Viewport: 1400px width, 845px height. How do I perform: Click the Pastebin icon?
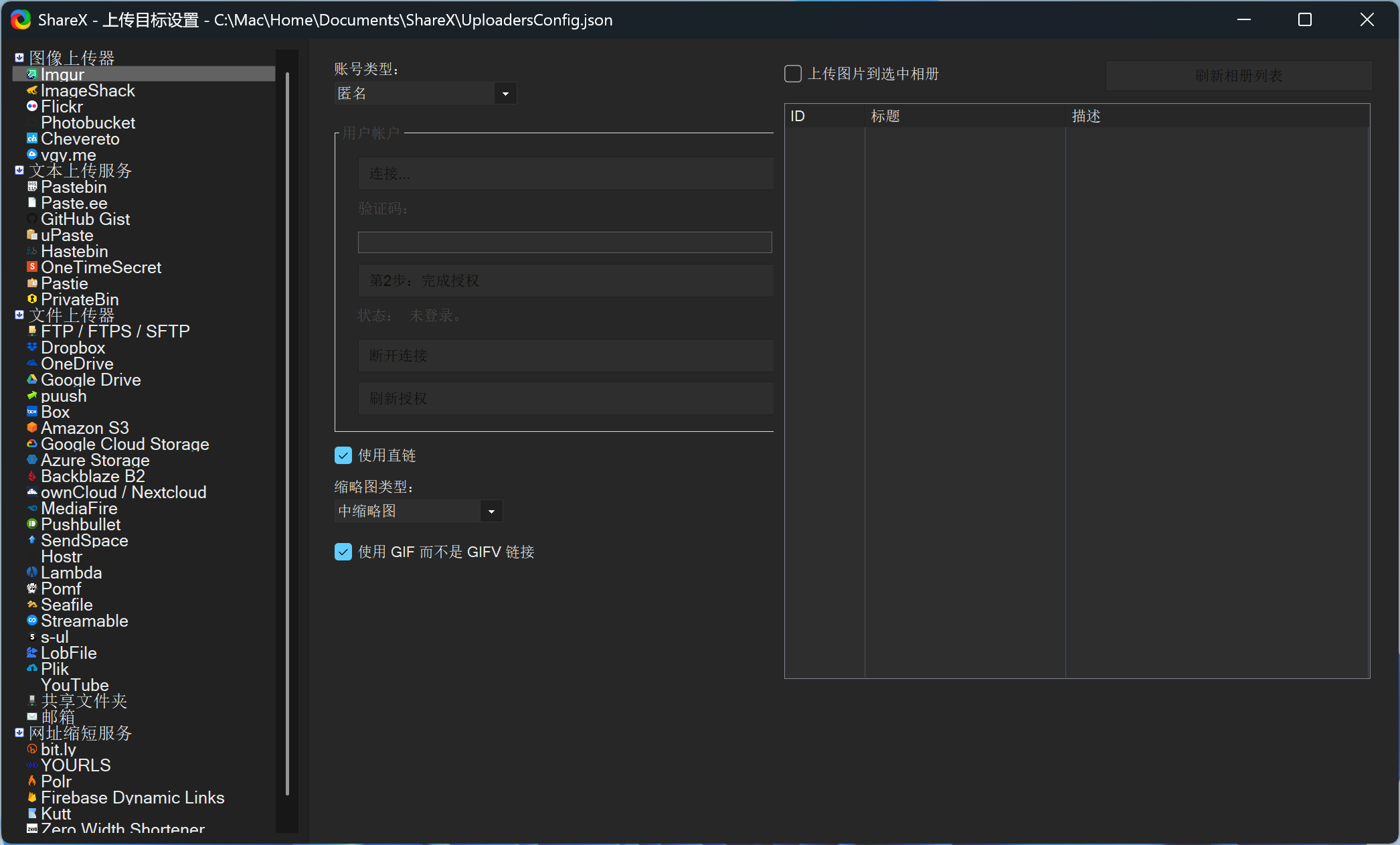[x=31, y=187]
